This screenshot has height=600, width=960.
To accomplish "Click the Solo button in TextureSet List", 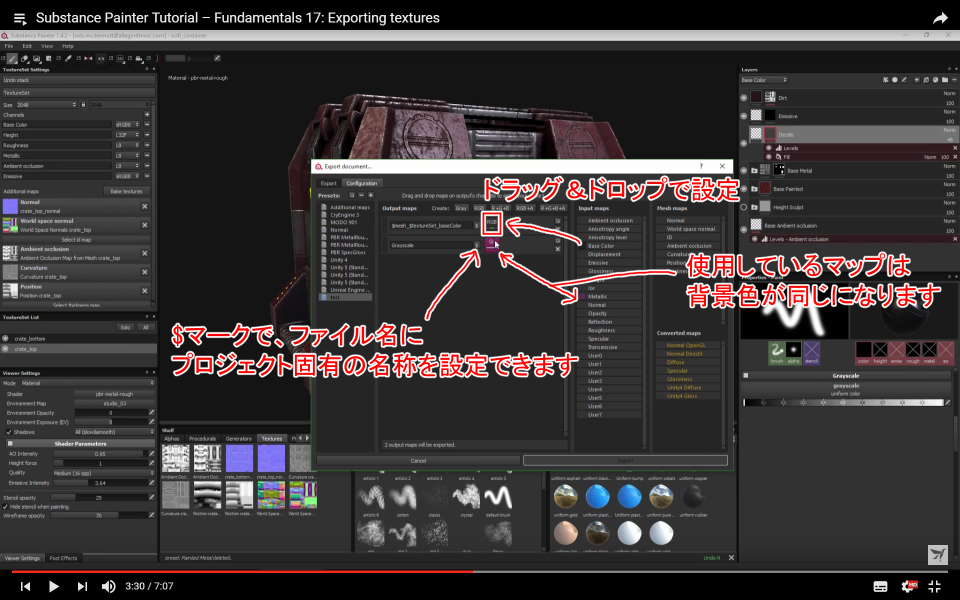I will [126, 328].
